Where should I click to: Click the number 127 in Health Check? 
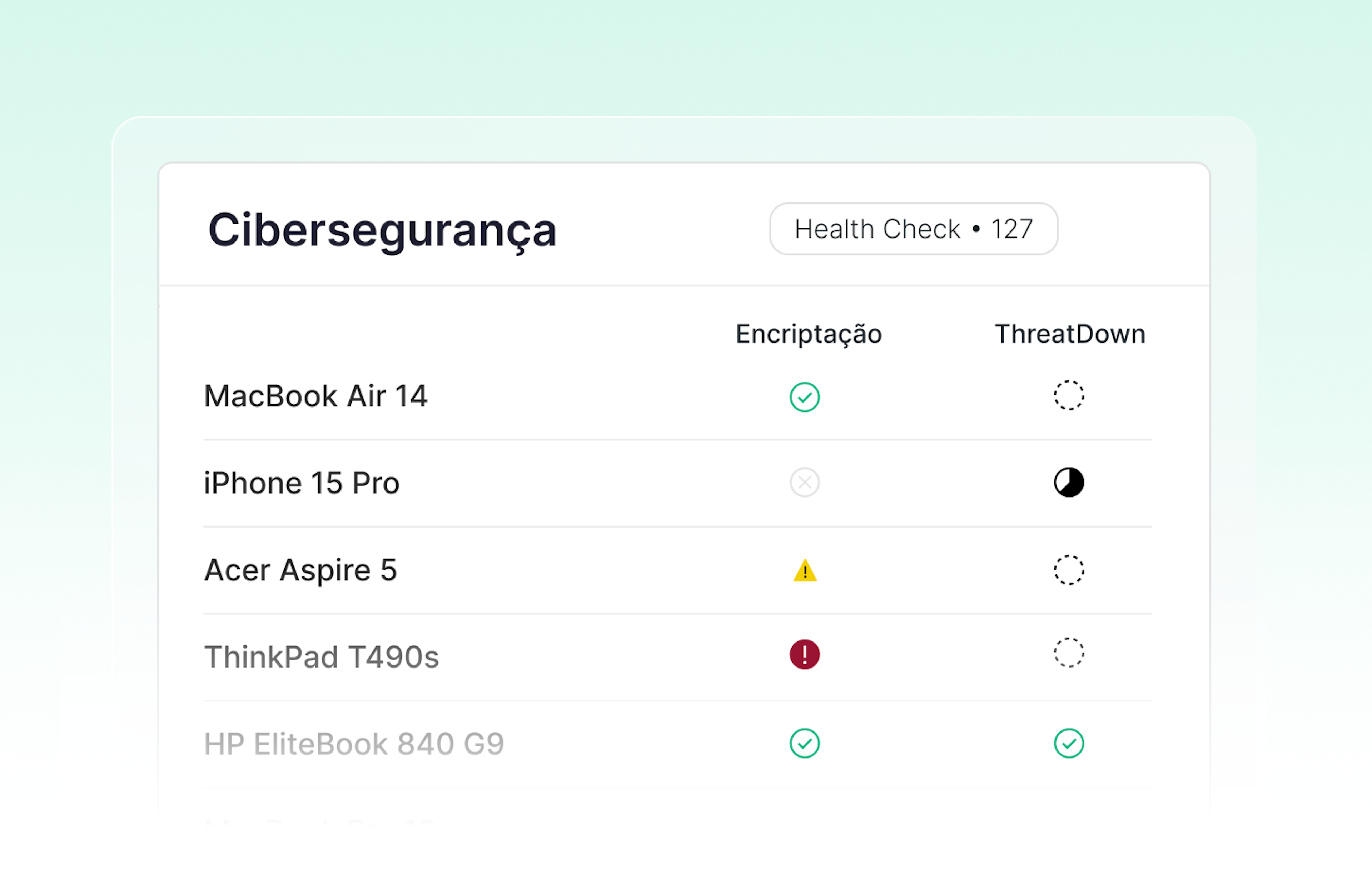(x=1012, y=229)
